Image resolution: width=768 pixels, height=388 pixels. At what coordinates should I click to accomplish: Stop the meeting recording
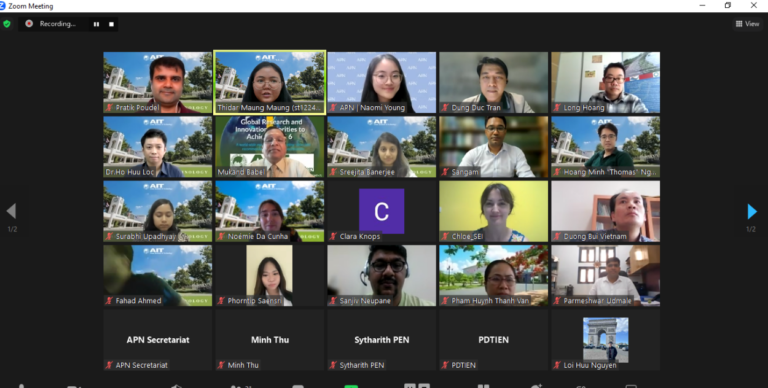click(x=111, y=24)
